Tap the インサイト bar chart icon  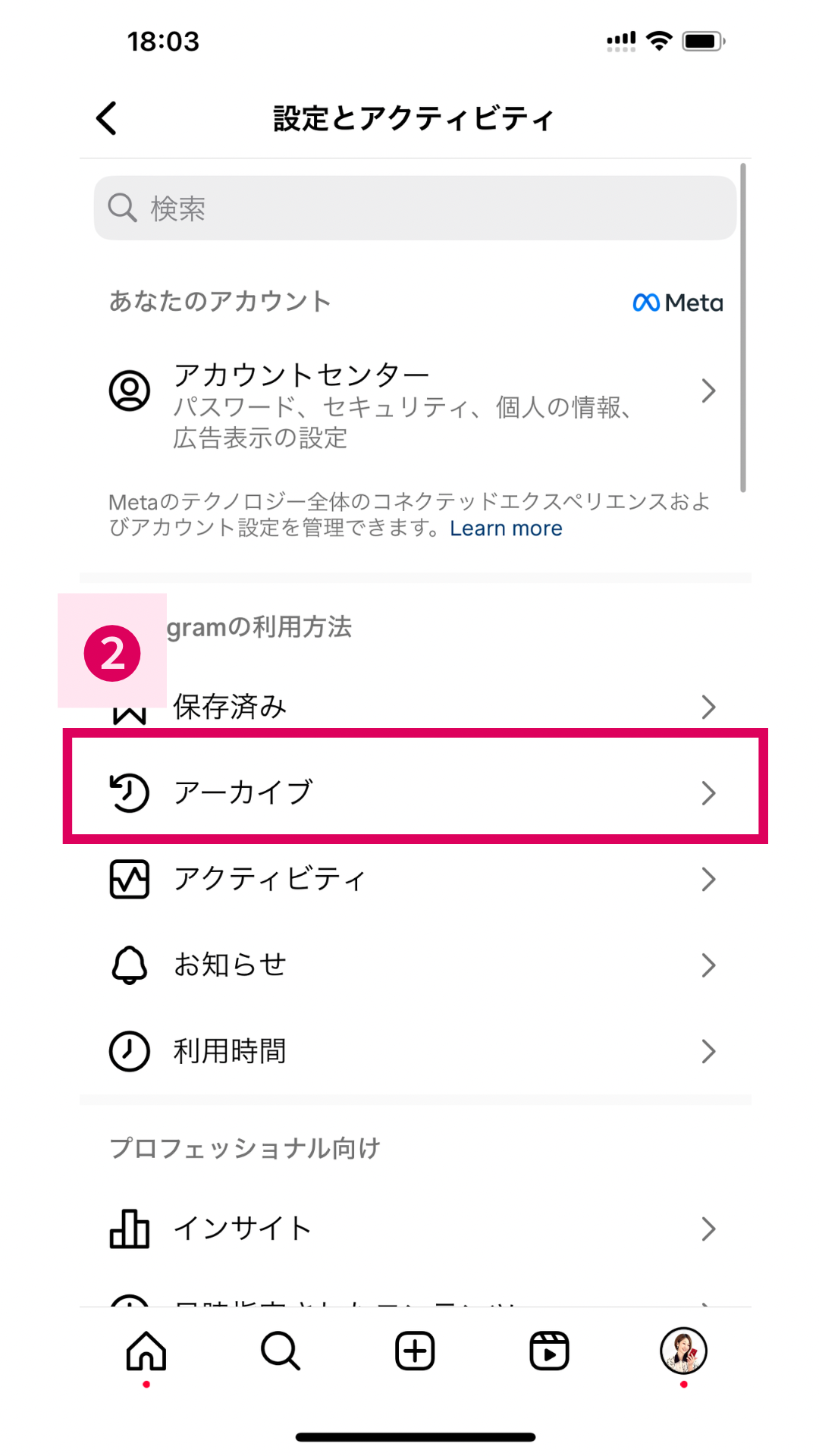point(130,1228)
